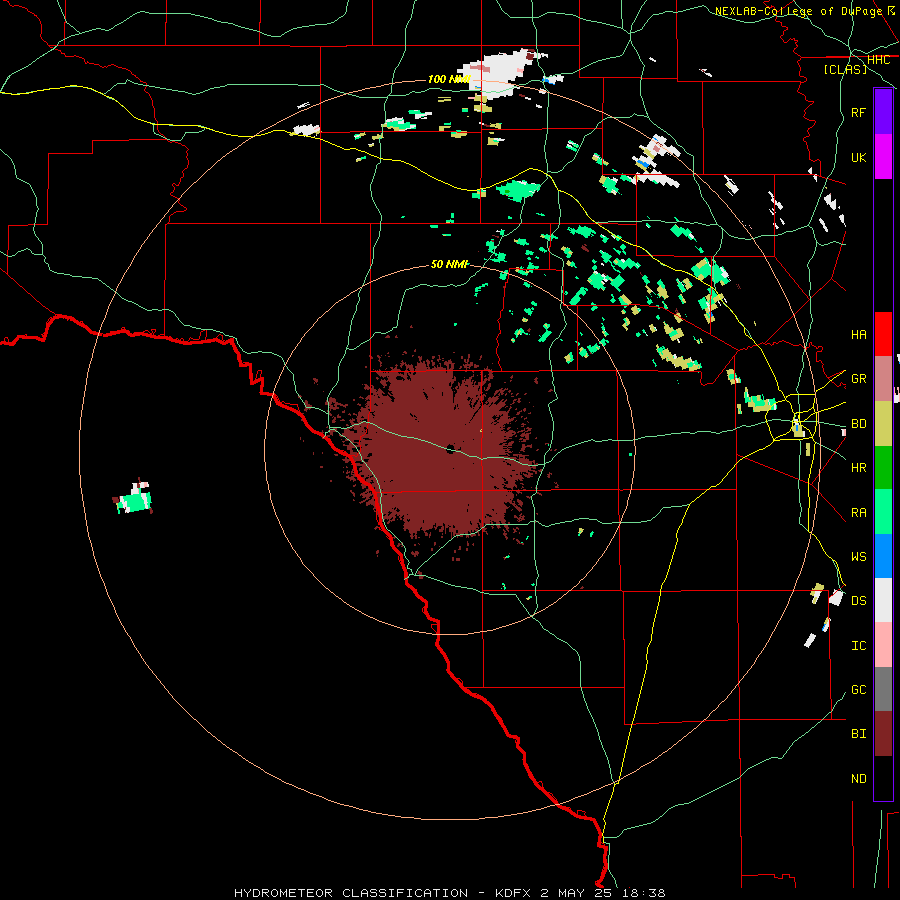Viewport: 900px width, 900px height.
Task: Click the 50 NMI range ring label
Action: point(449,264)
